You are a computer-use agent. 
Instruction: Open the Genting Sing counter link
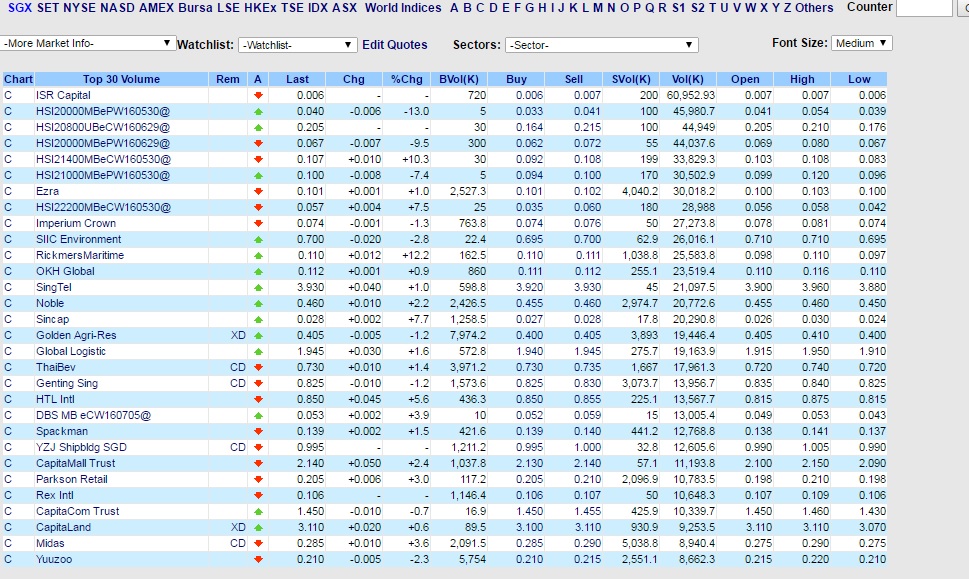coord(67,384)
